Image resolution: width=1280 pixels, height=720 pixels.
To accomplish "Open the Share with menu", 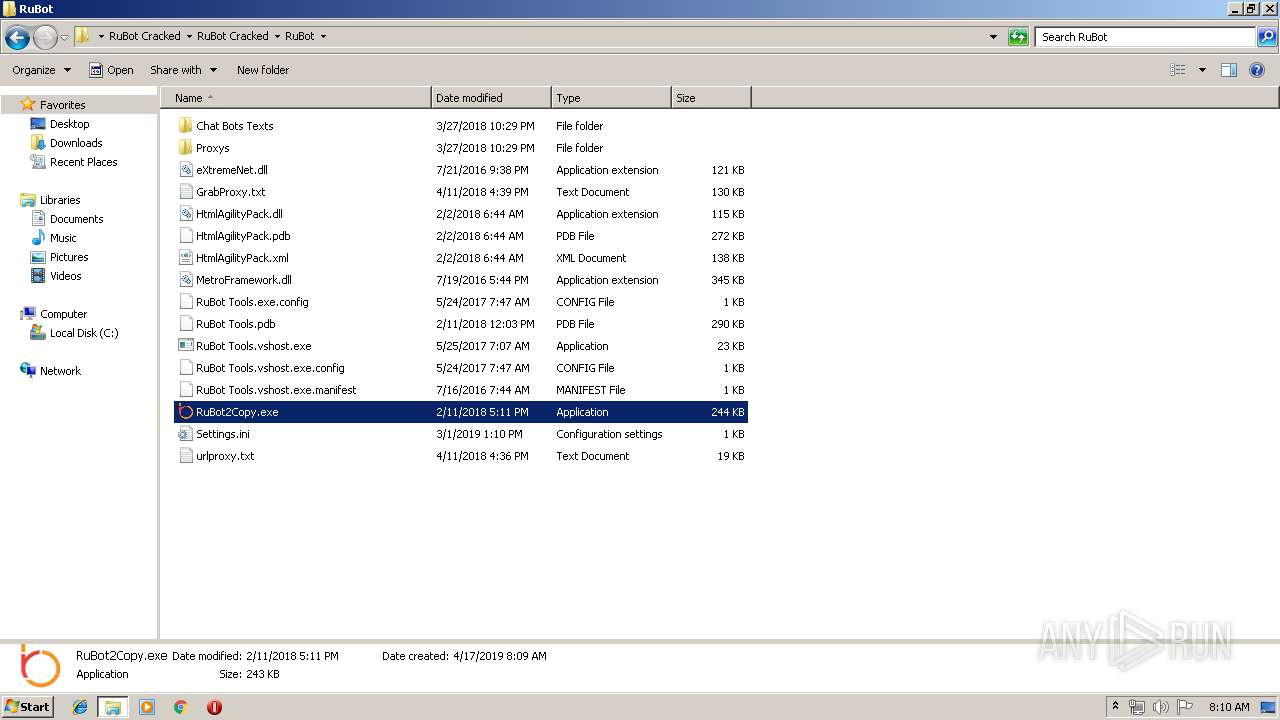I will tap(182, 70).
